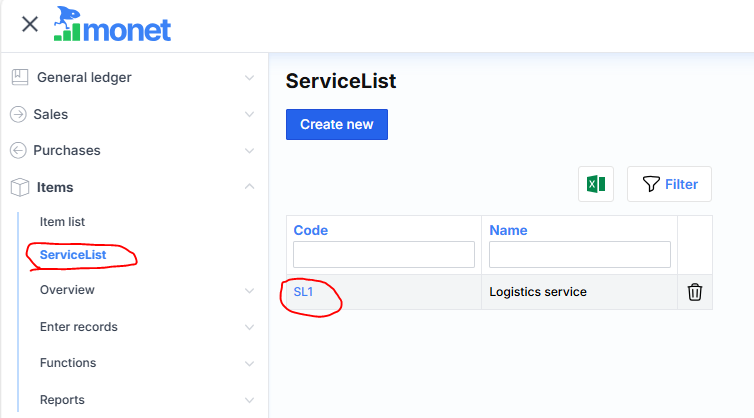Select ServiceList in the sidebar
This screenshot has height=418, width=754.
coord(73,256)
